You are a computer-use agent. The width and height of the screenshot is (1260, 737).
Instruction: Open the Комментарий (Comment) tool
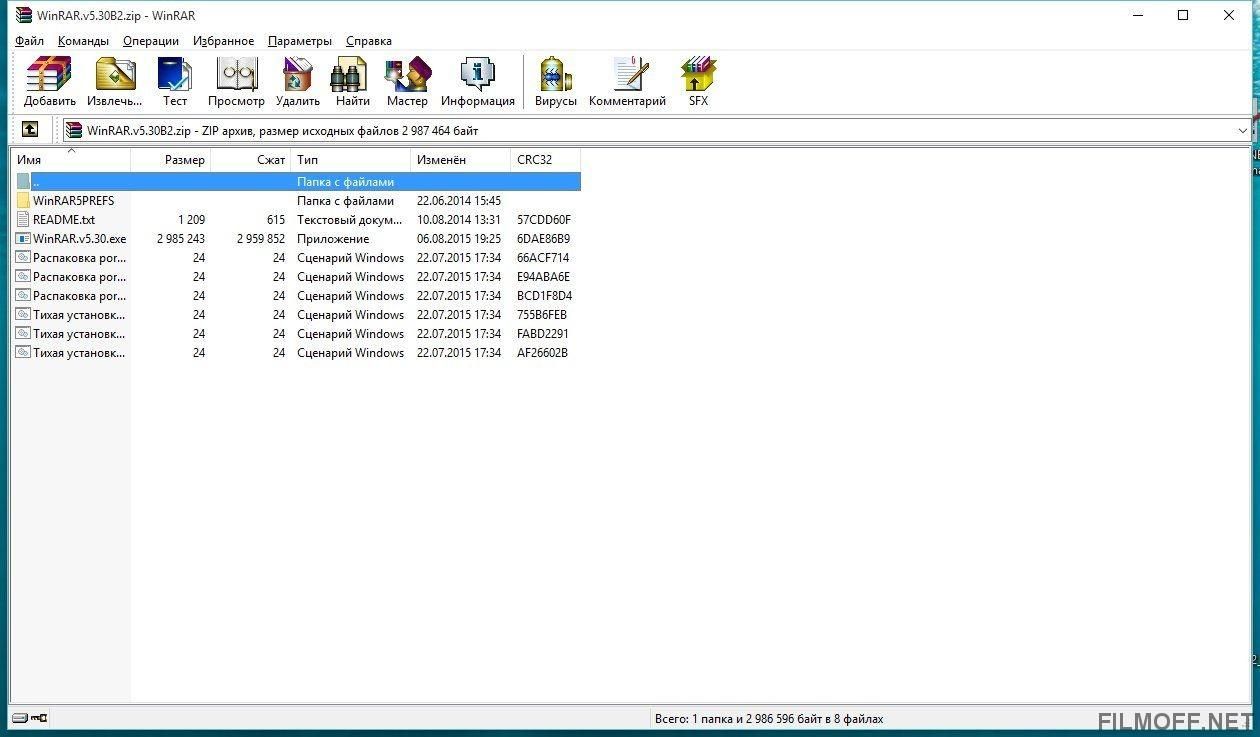click(x=627, y=81)
